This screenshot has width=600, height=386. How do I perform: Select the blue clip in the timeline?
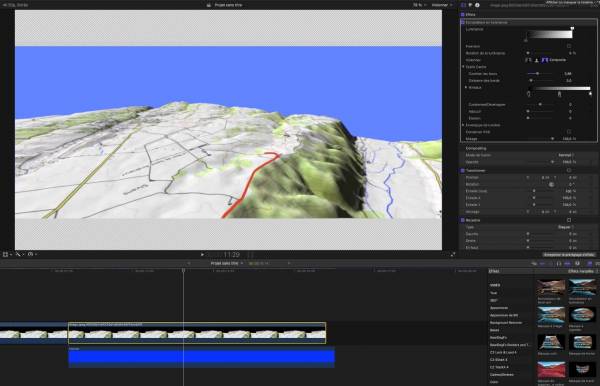click(202, 357)
